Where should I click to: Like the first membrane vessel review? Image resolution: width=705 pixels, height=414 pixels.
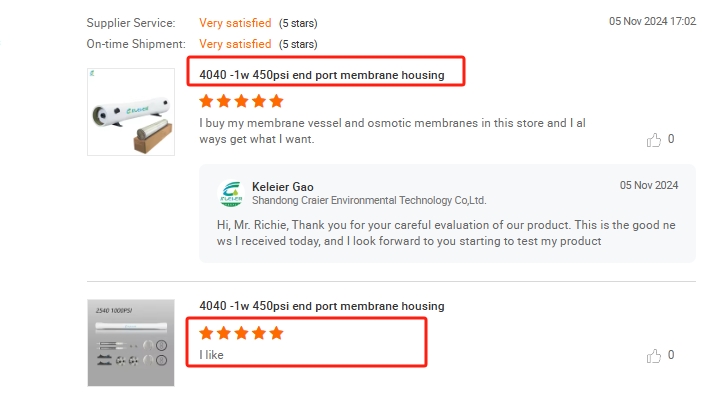(x=654, y=140)
